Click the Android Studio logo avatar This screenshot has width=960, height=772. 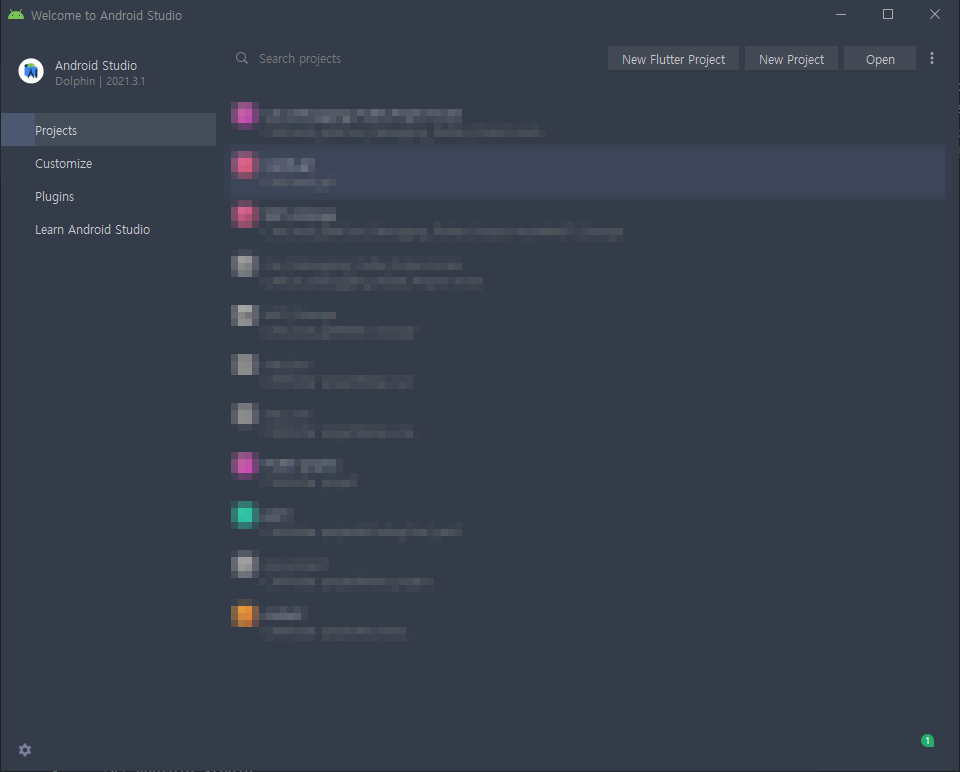[30, 70]
